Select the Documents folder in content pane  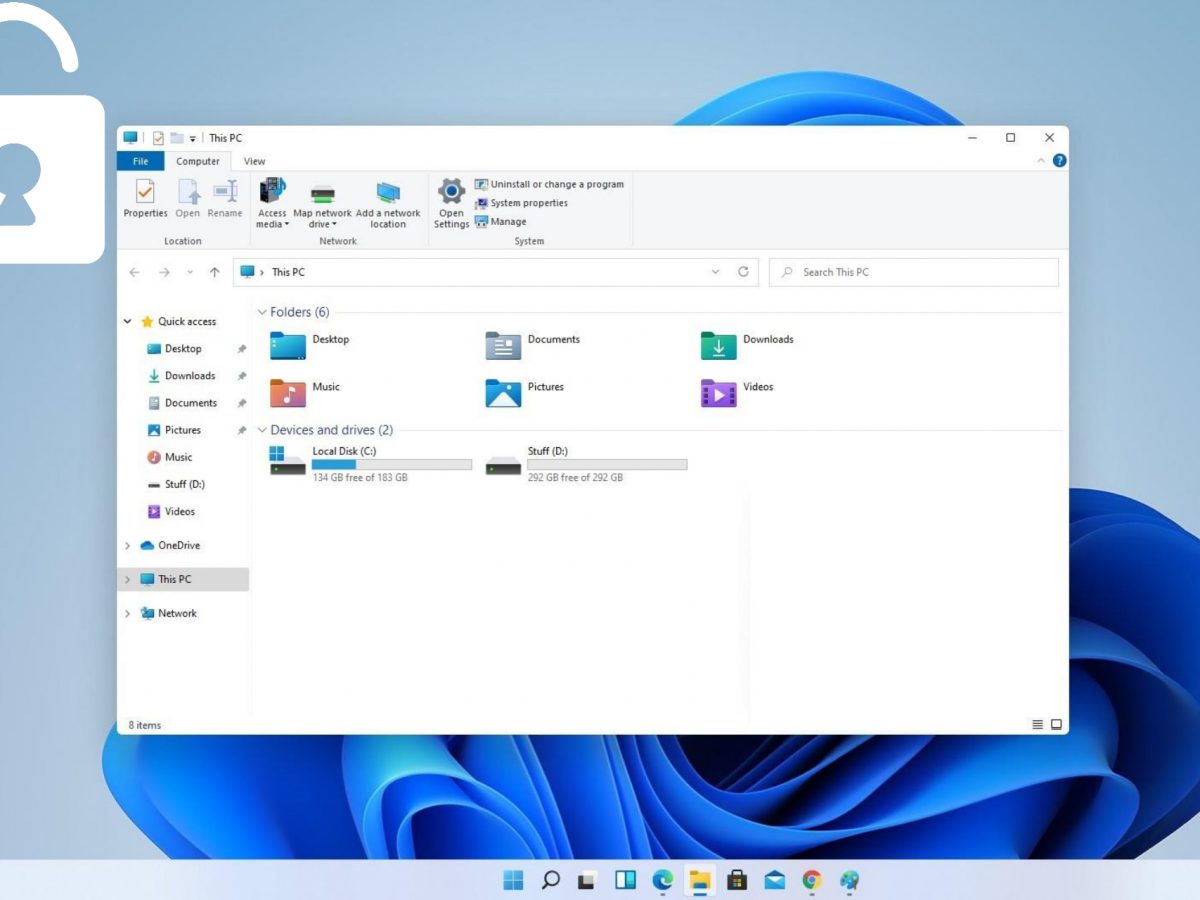(x=533, y=346)
